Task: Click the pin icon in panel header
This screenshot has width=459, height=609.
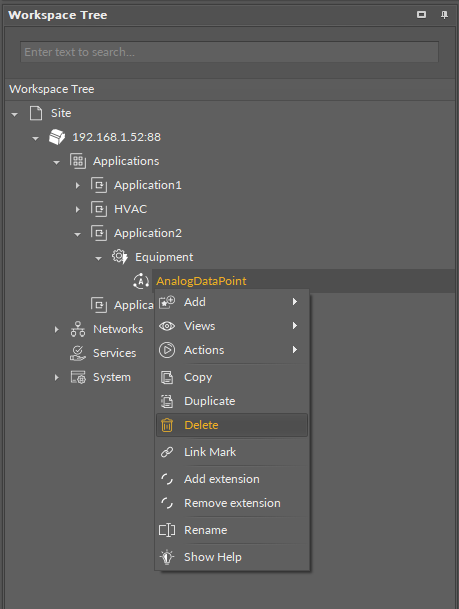Action: (x=445, y=15)
